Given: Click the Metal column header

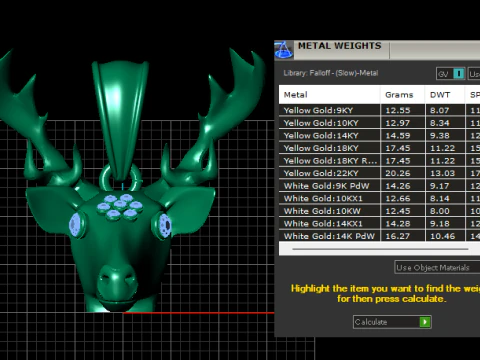Looking at the screenshot, I should click(x=329, y=95).
